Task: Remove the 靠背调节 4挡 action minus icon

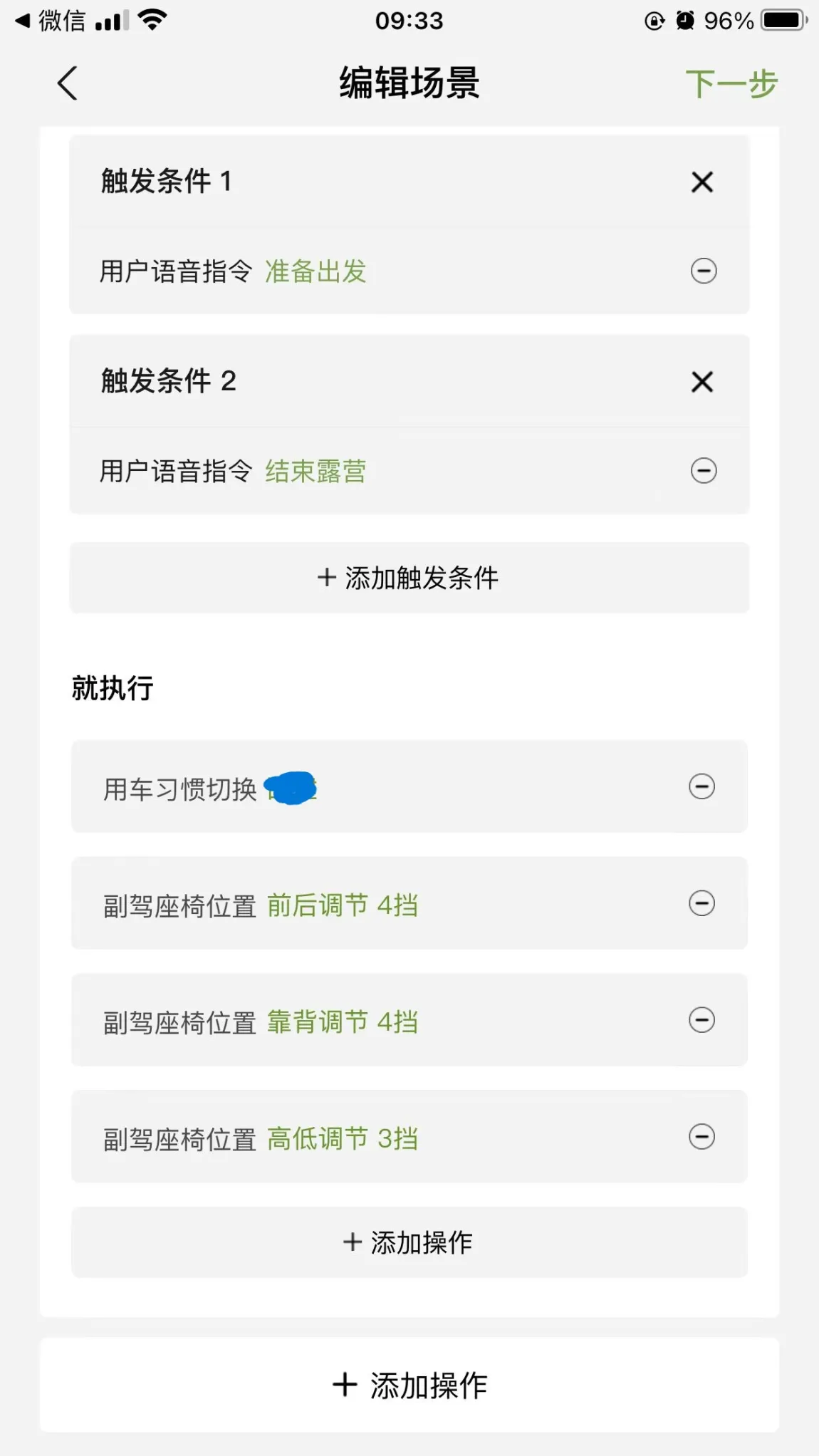Action: pos(701,1020)
